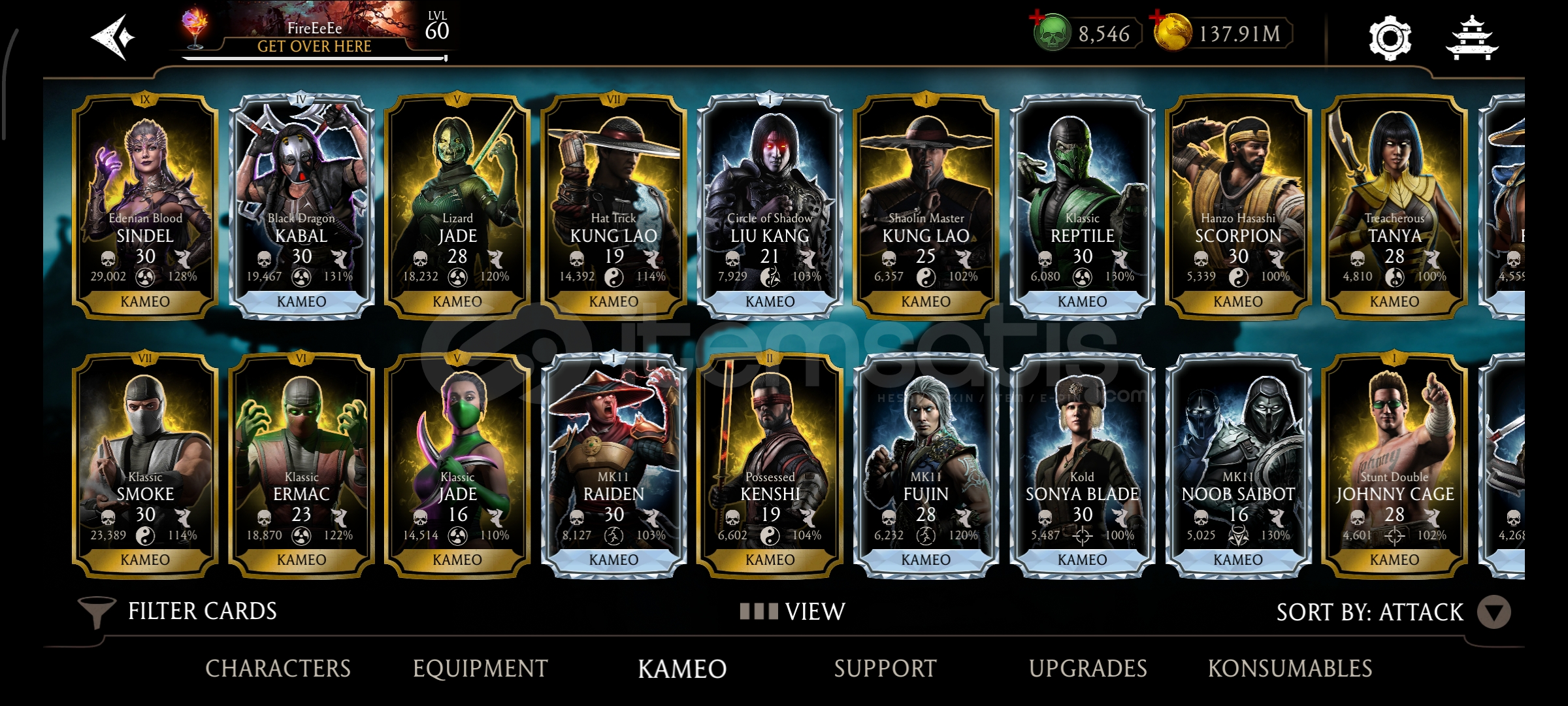Open settings gear icon
1568x706 pixels.
click(x=1390, y=38)
